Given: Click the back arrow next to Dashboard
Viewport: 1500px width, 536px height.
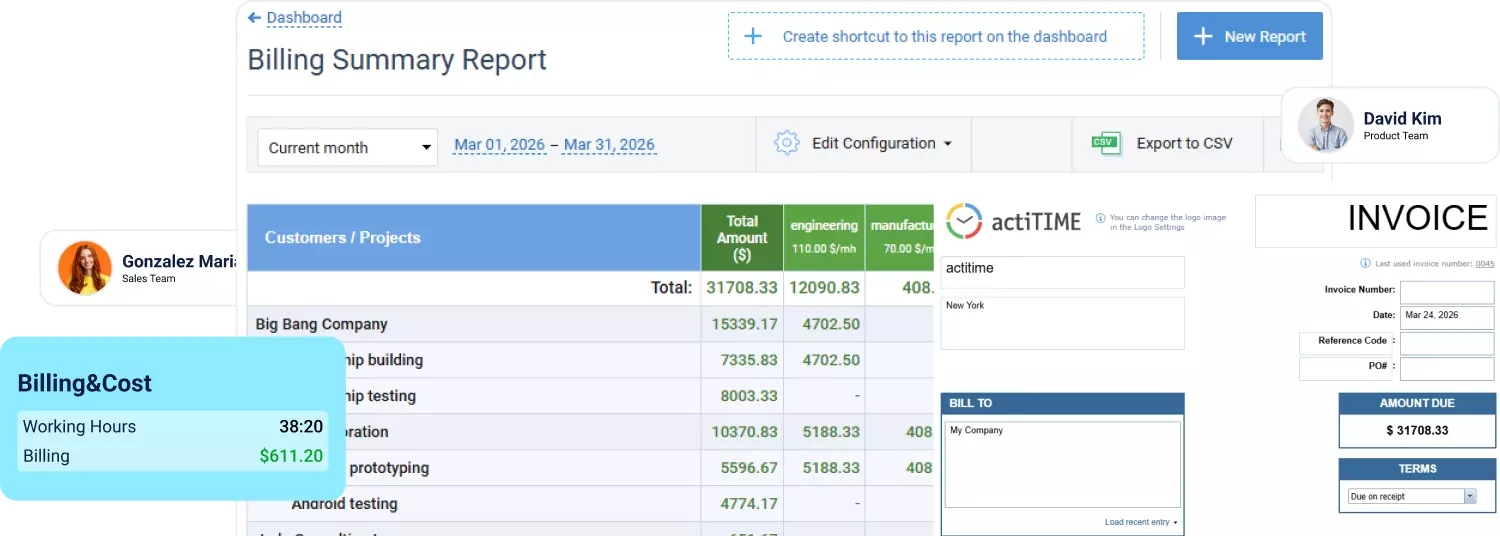Looking at the screenshot, I should pyautogui.click(x=254, y=17).
